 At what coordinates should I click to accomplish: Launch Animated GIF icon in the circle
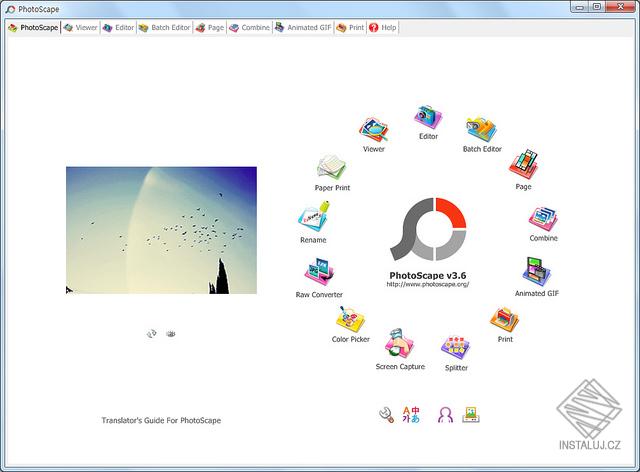point(537,272)
